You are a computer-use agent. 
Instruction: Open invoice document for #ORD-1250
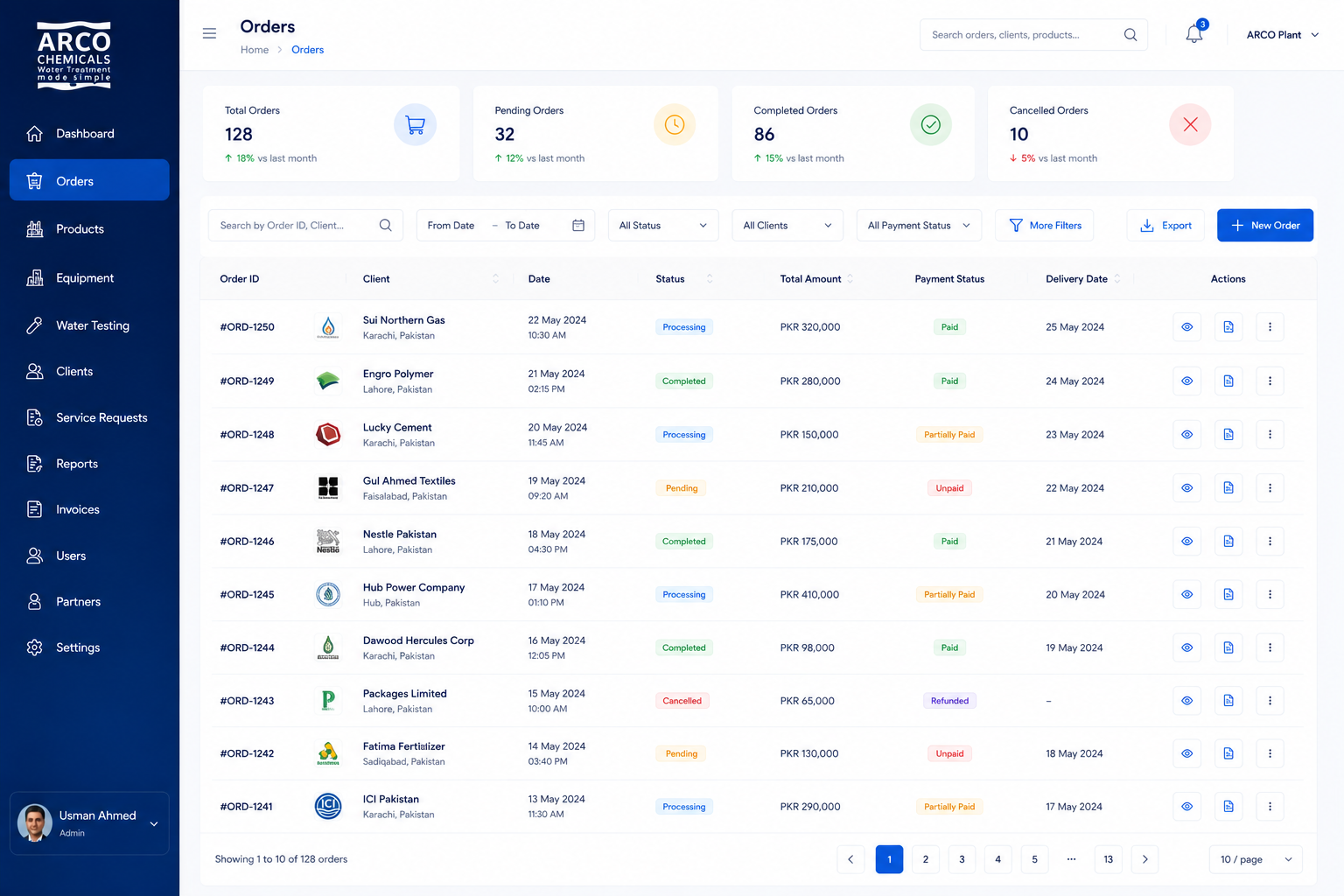(1228, 327)
